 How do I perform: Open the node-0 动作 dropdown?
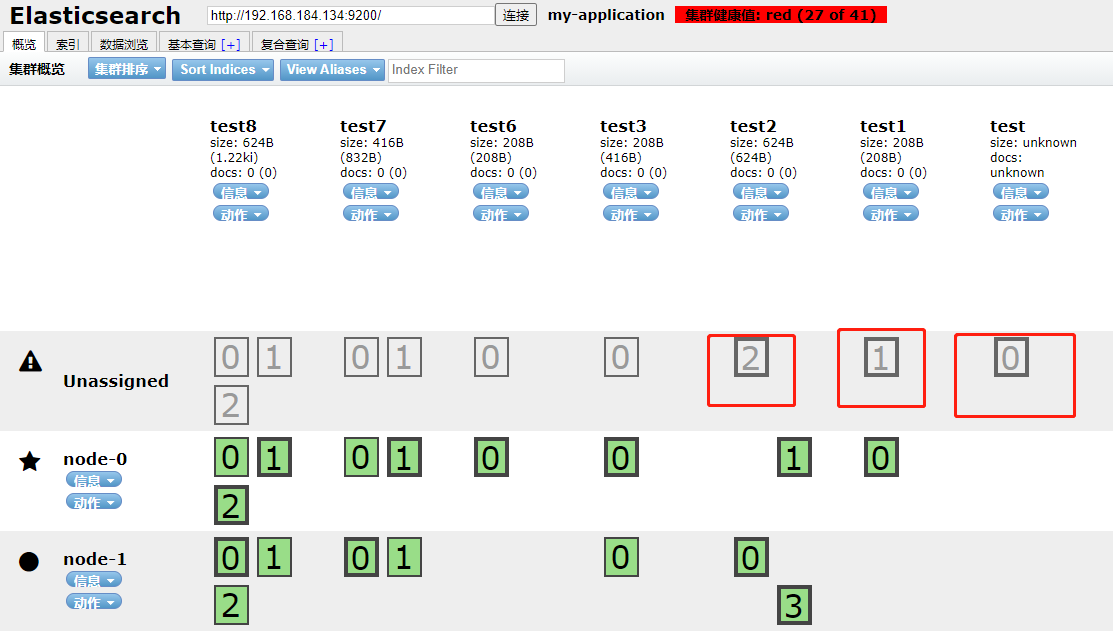pyautogui.click(x=94, y=502)
